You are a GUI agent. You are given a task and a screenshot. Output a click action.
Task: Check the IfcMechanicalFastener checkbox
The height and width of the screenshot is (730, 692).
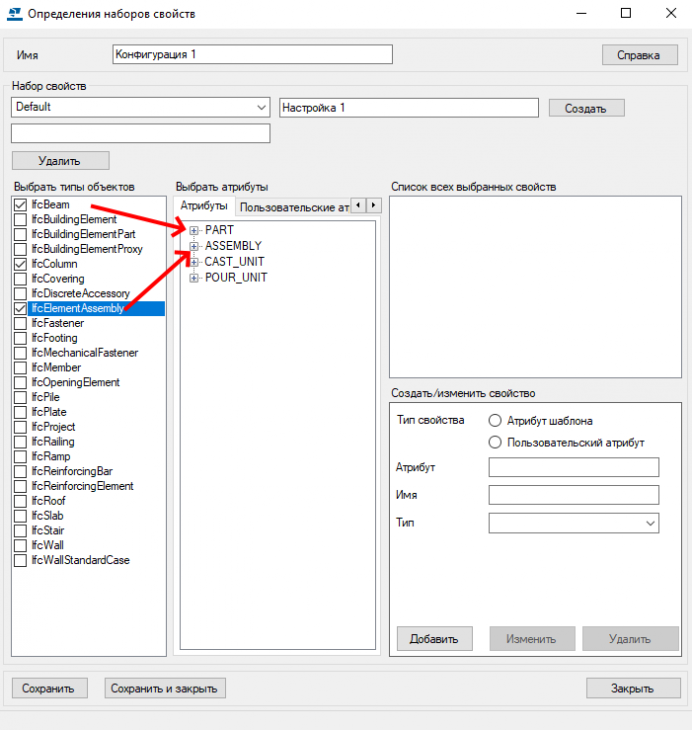click(x=20, y=353)
